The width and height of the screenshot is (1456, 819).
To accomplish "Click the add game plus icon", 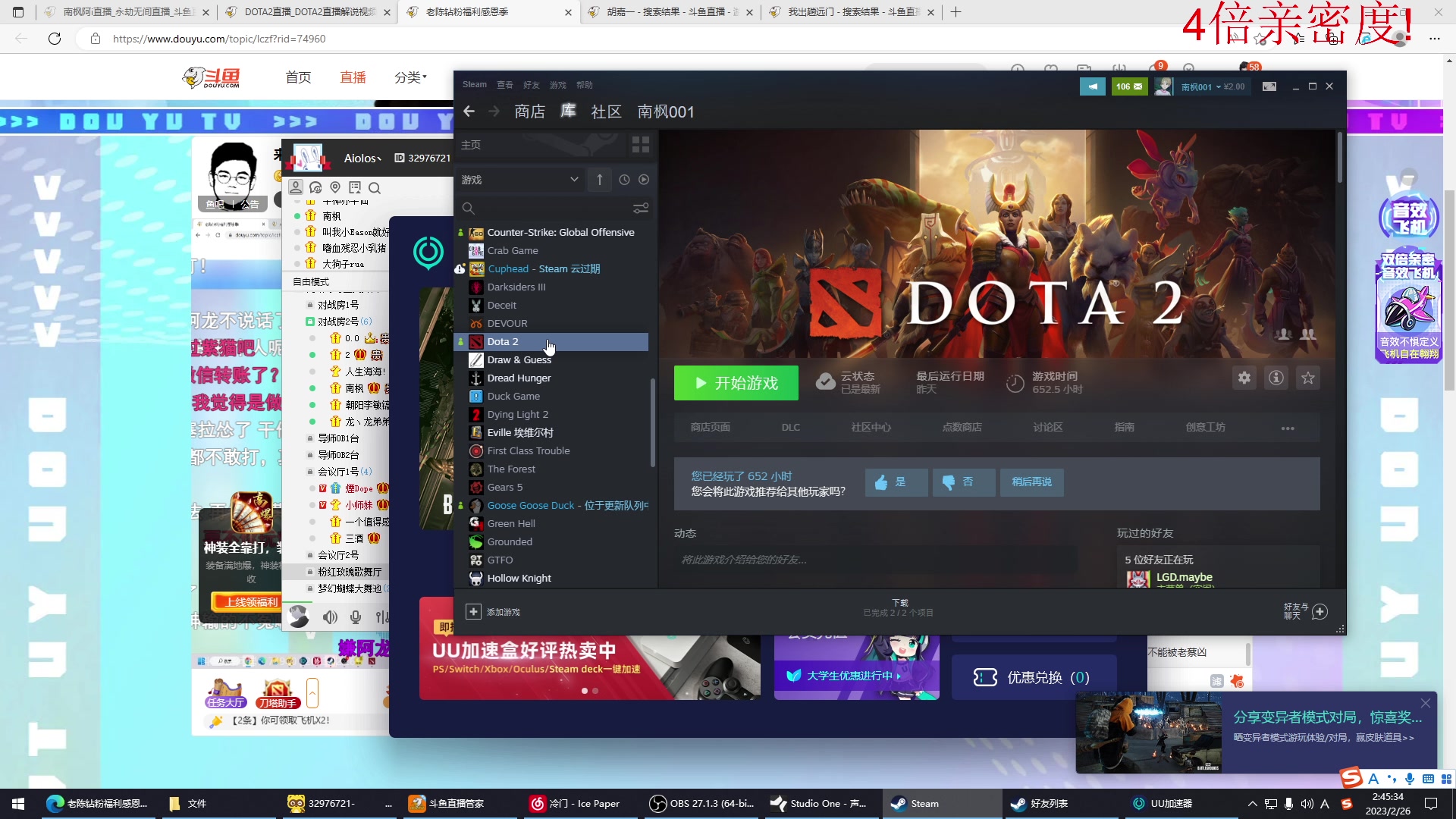I will coord(473,612).
